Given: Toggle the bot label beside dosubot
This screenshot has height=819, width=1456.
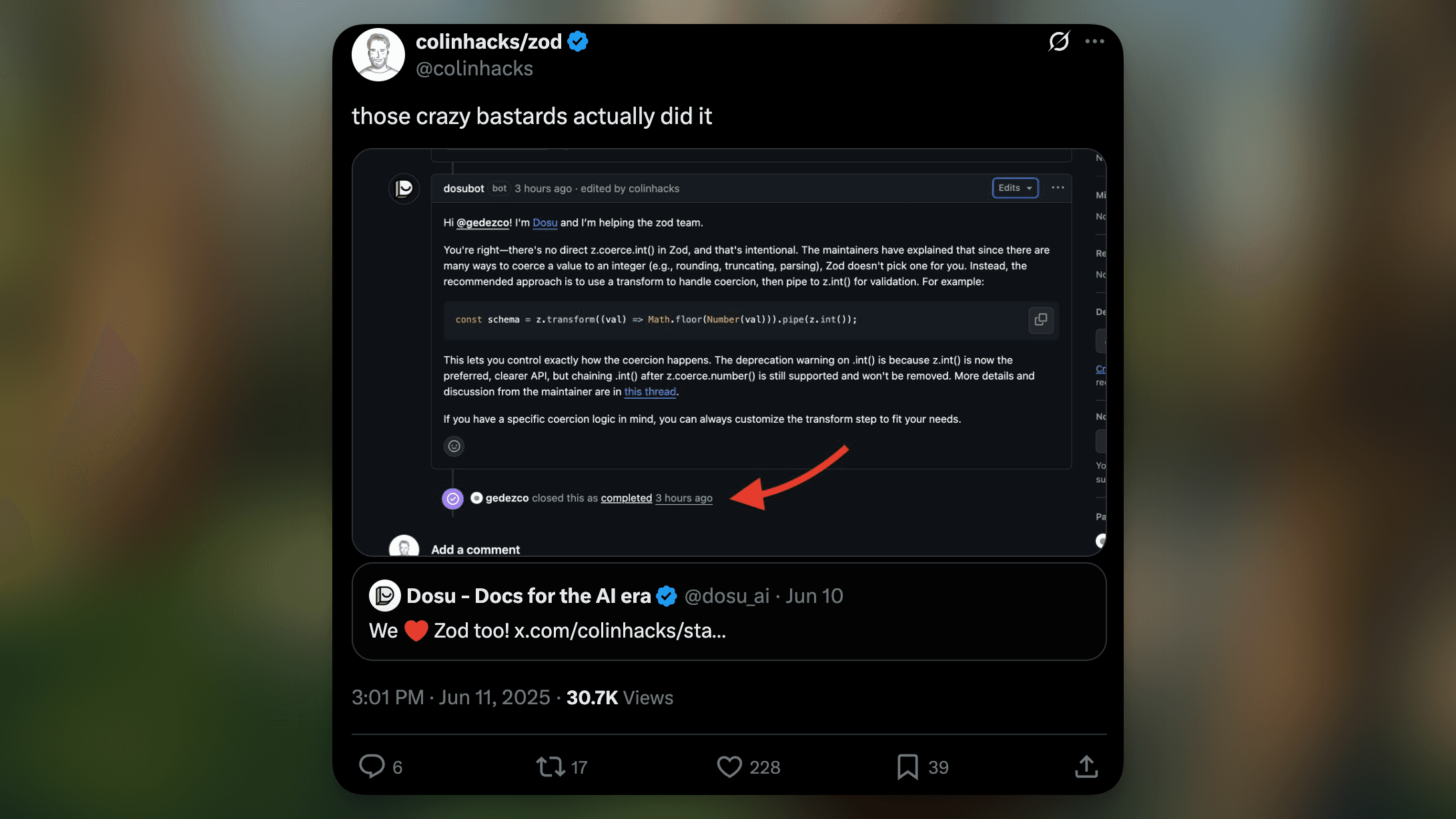Looking at the screenshot, I should pos(498,189).
